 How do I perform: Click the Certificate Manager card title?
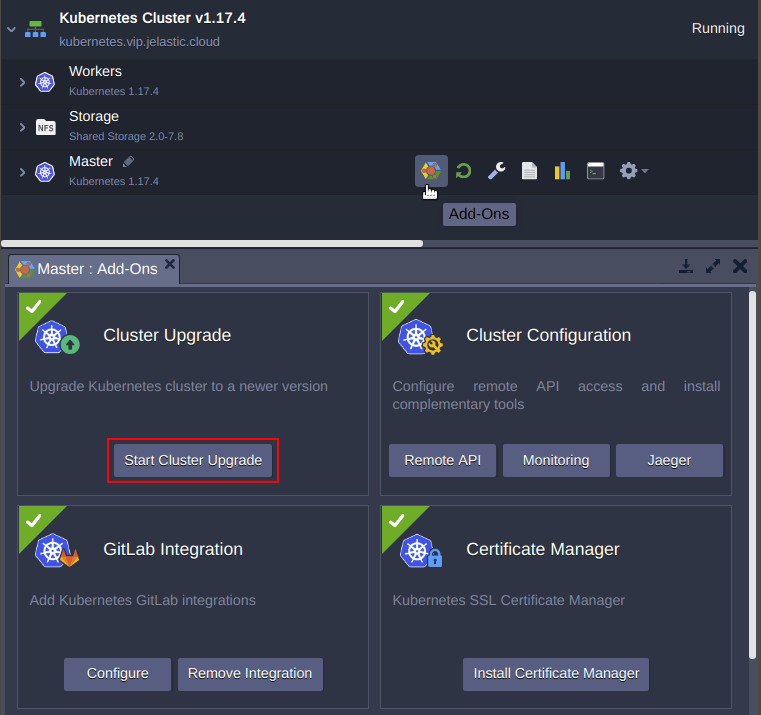(x=543, y=549)
